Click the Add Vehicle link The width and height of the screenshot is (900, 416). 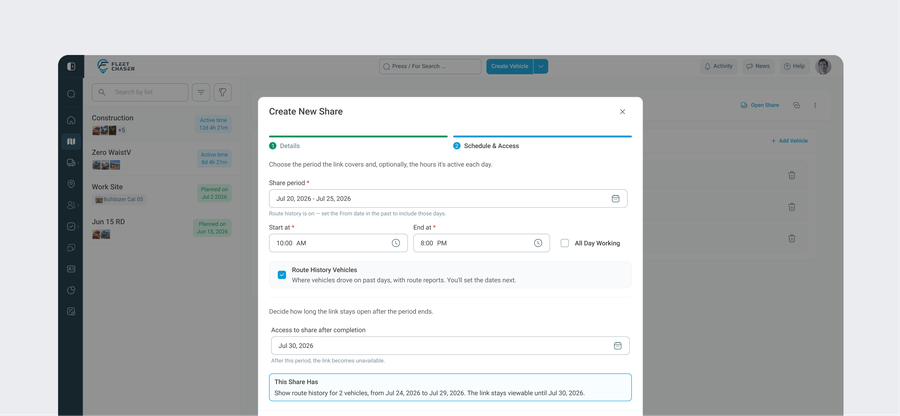tap(789, 141)
